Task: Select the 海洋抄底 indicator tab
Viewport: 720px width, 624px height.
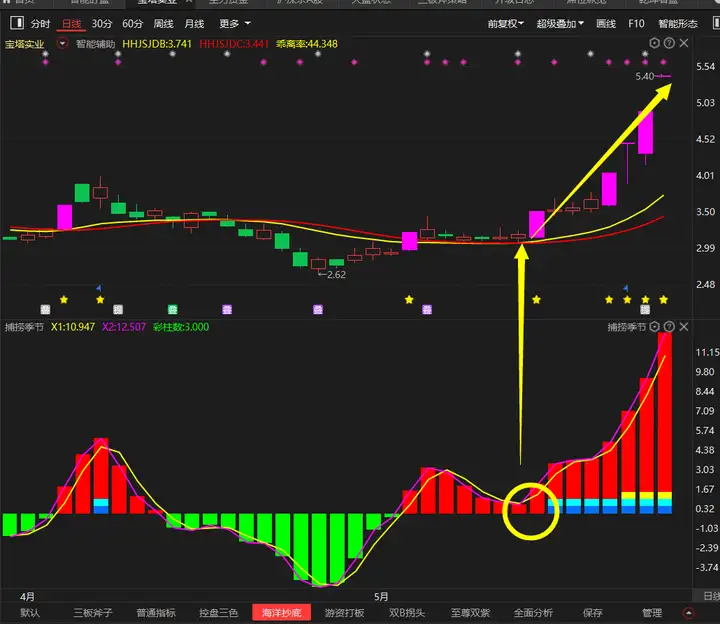Action: [x=281, y=612]
